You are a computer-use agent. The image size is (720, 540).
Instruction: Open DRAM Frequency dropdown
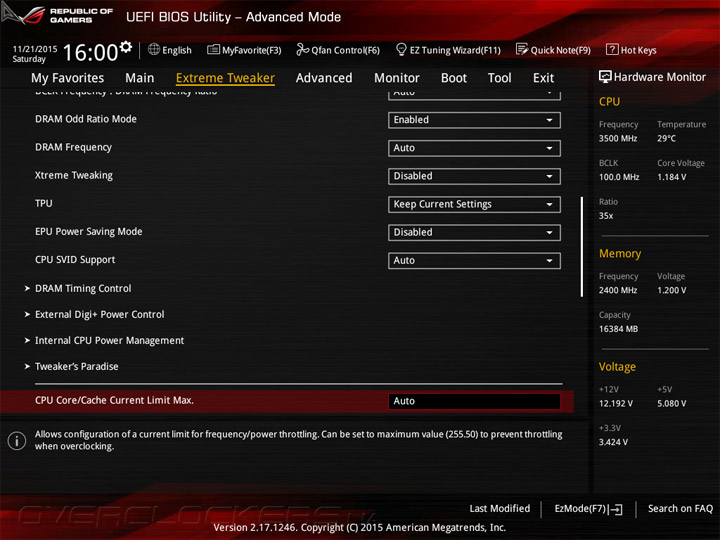pos(474,148)
